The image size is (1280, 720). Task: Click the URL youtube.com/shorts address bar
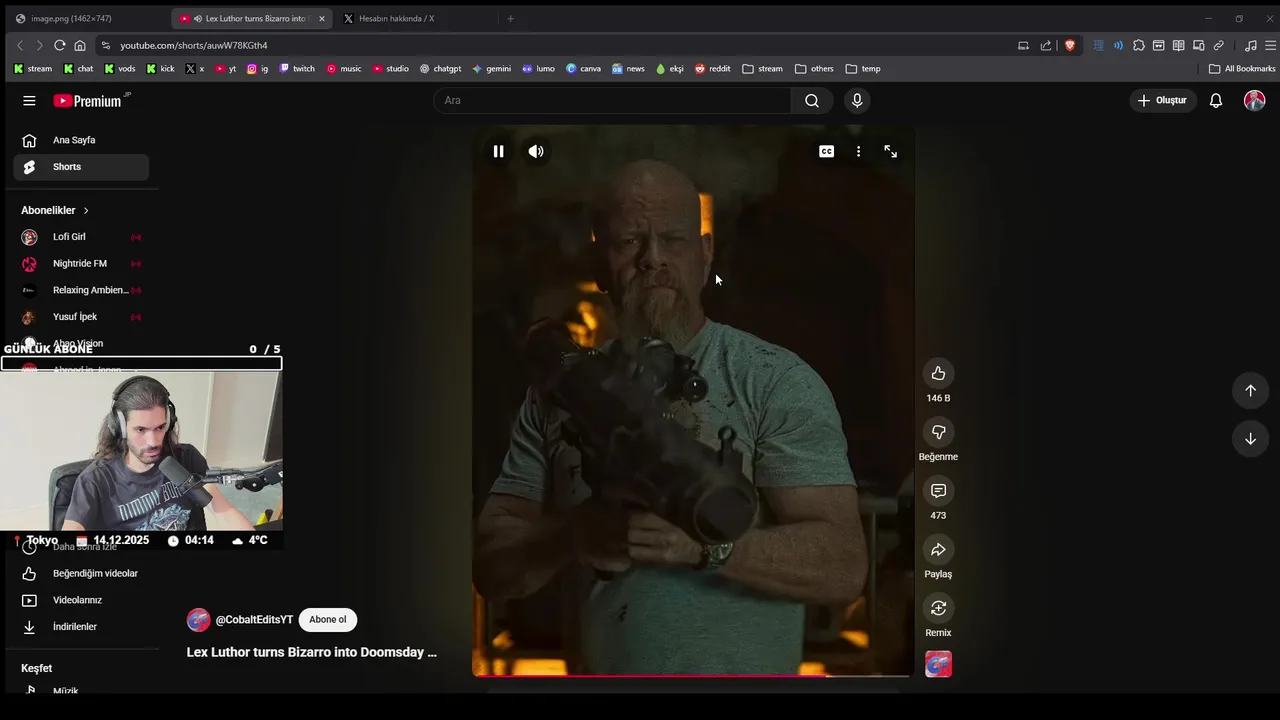pyautogui.click(x=194, y=45)
